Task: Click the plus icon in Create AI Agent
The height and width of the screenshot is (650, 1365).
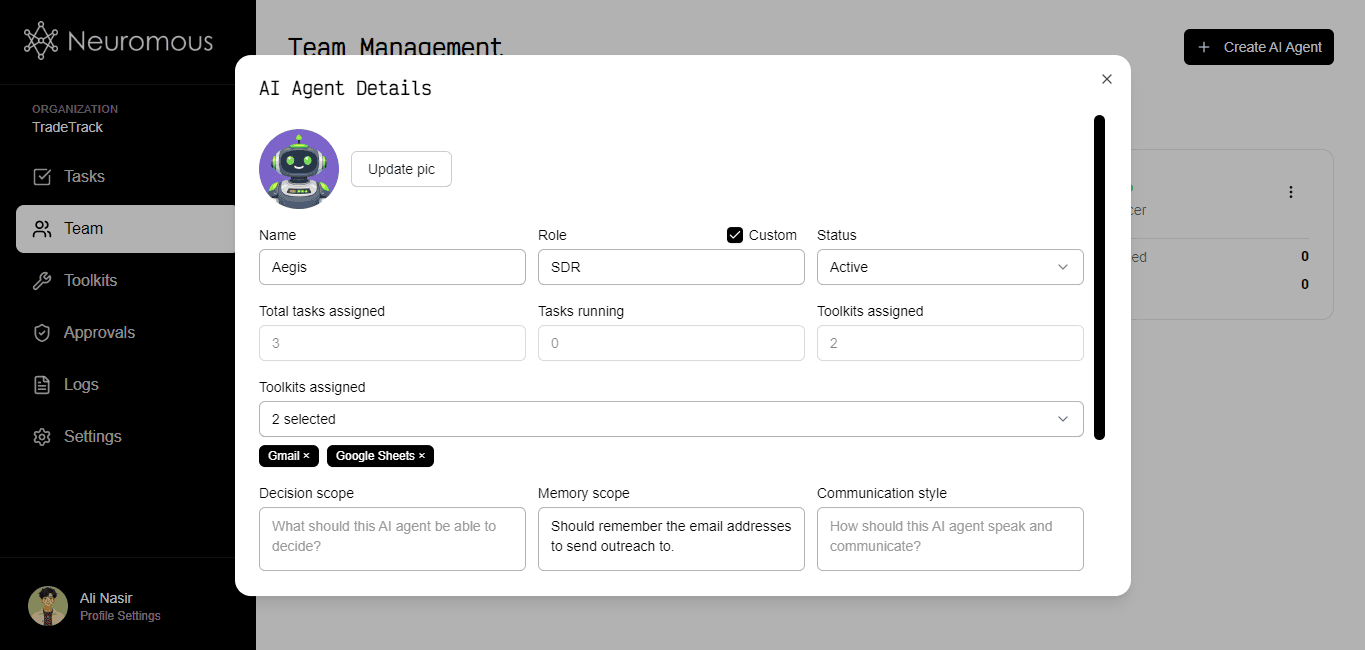Action: pos(1204,47)
